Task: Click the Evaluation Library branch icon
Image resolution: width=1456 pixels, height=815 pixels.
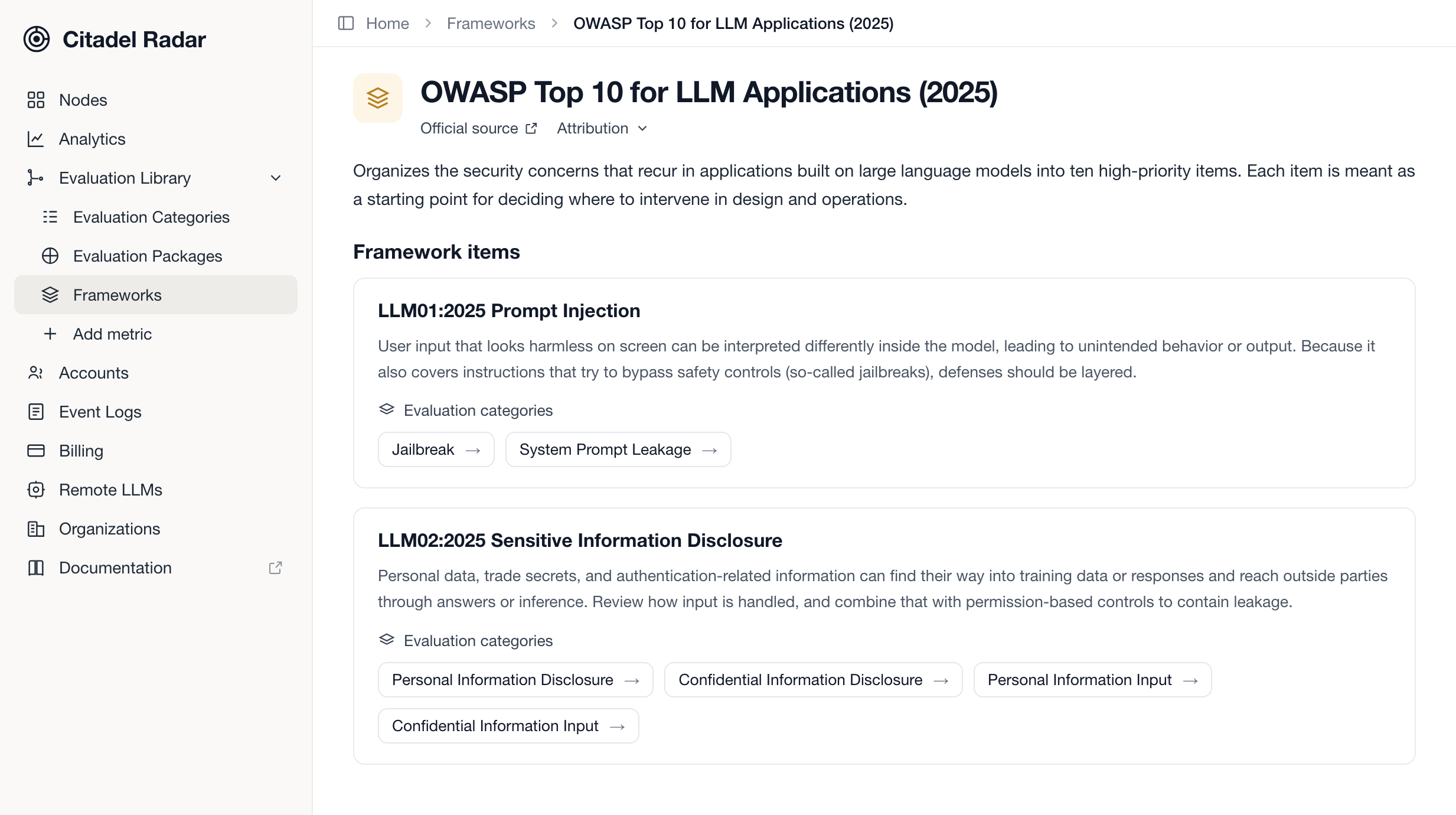Action: click(36, 178)
